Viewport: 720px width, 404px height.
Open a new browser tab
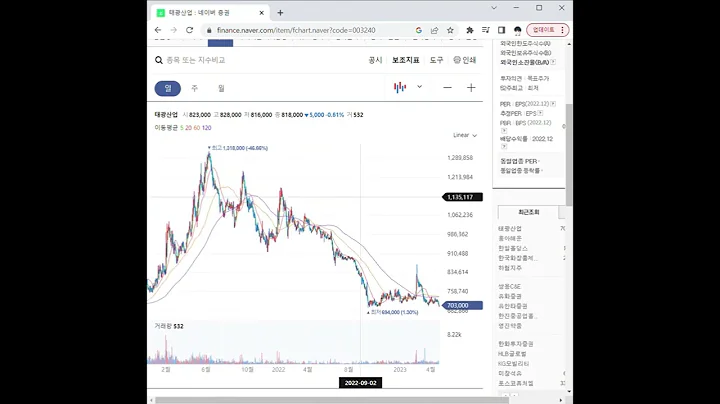(280, 13)
